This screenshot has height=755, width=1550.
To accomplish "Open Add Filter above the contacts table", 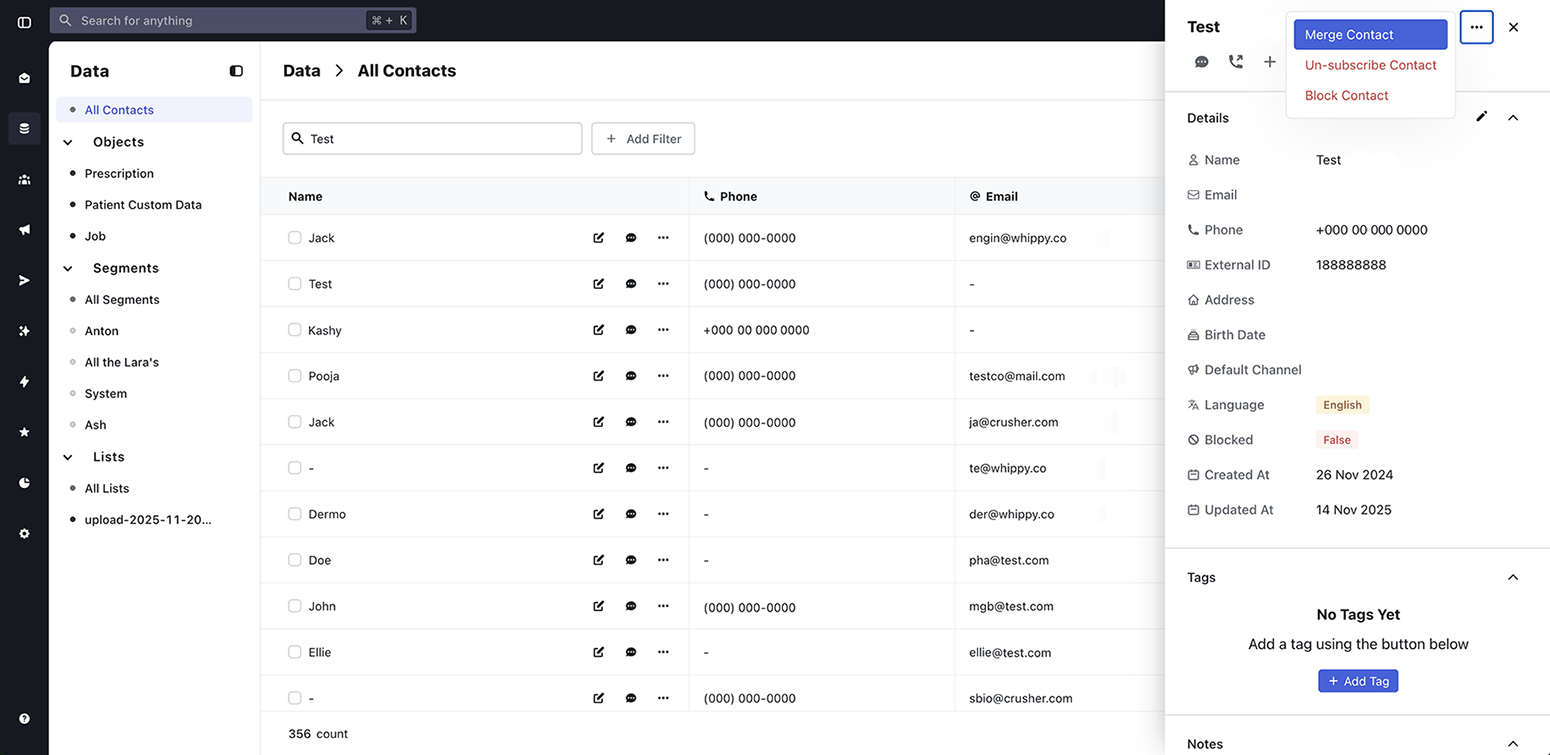I will click(x=643, y=138).
